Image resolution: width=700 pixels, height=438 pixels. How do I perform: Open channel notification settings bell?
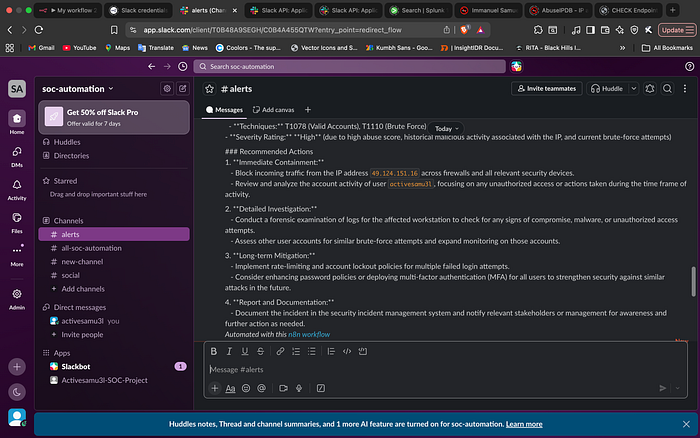(x=650, y=88)
